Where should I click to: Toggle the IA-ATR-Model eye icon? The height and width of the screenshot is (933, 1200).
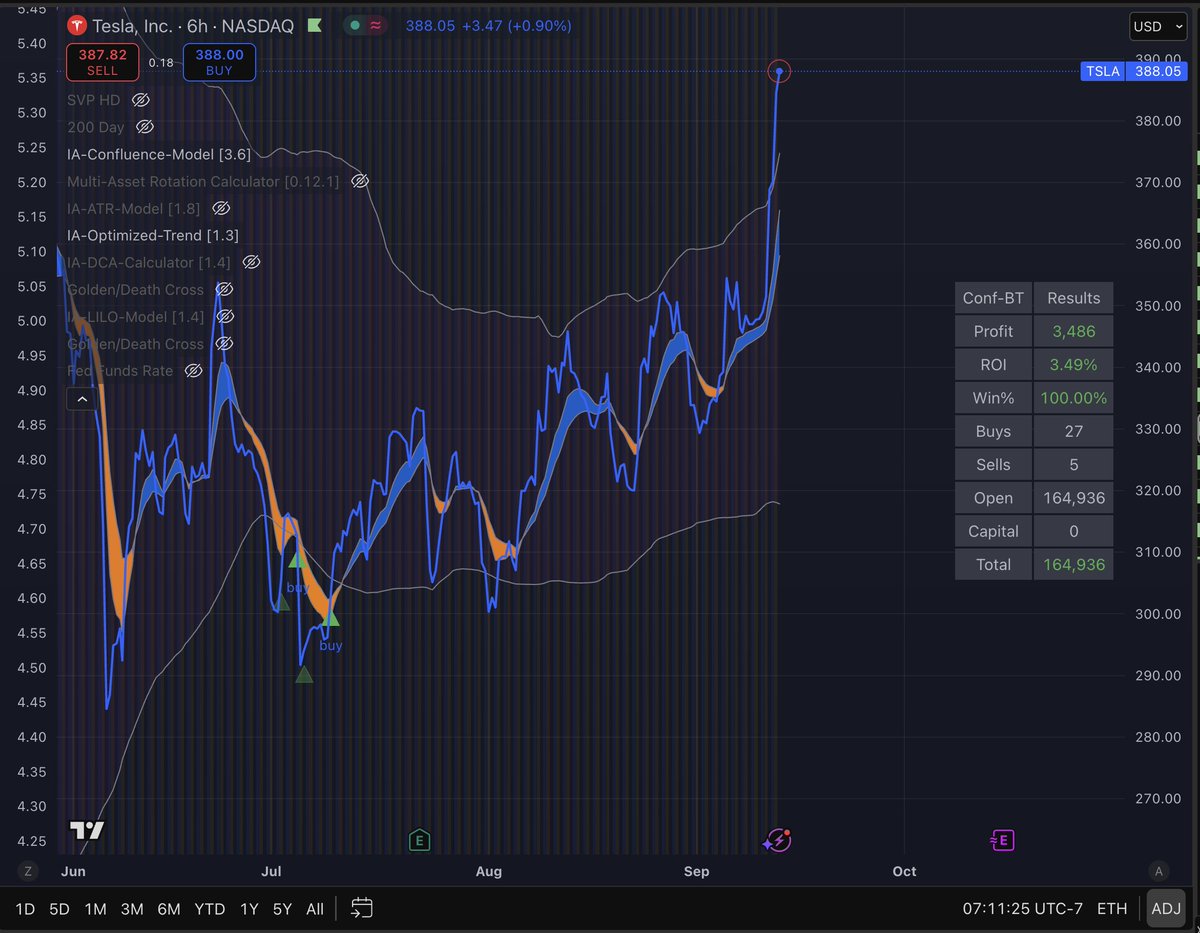[x=221, y=208]
